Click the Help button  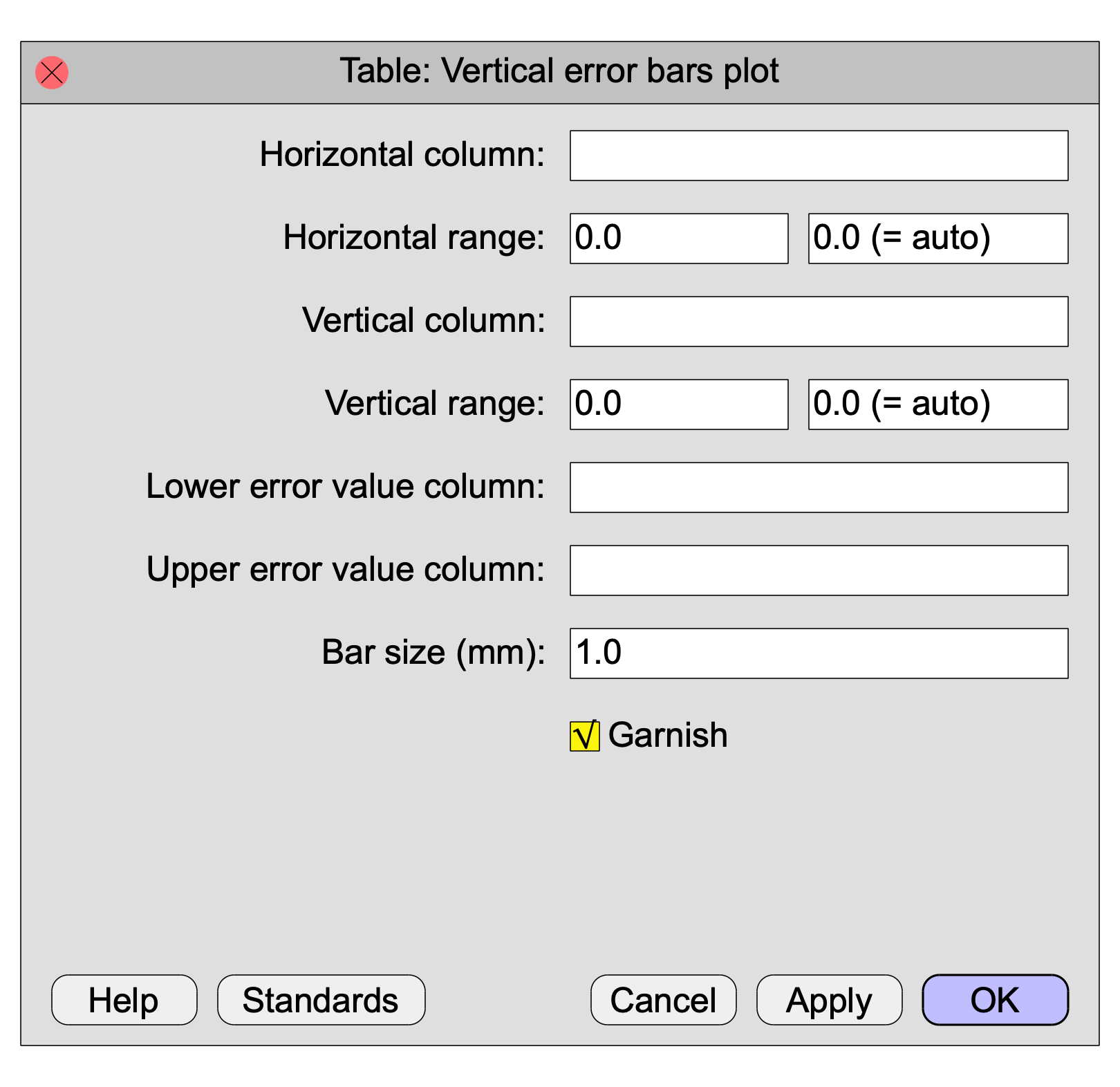(124, 1000)
